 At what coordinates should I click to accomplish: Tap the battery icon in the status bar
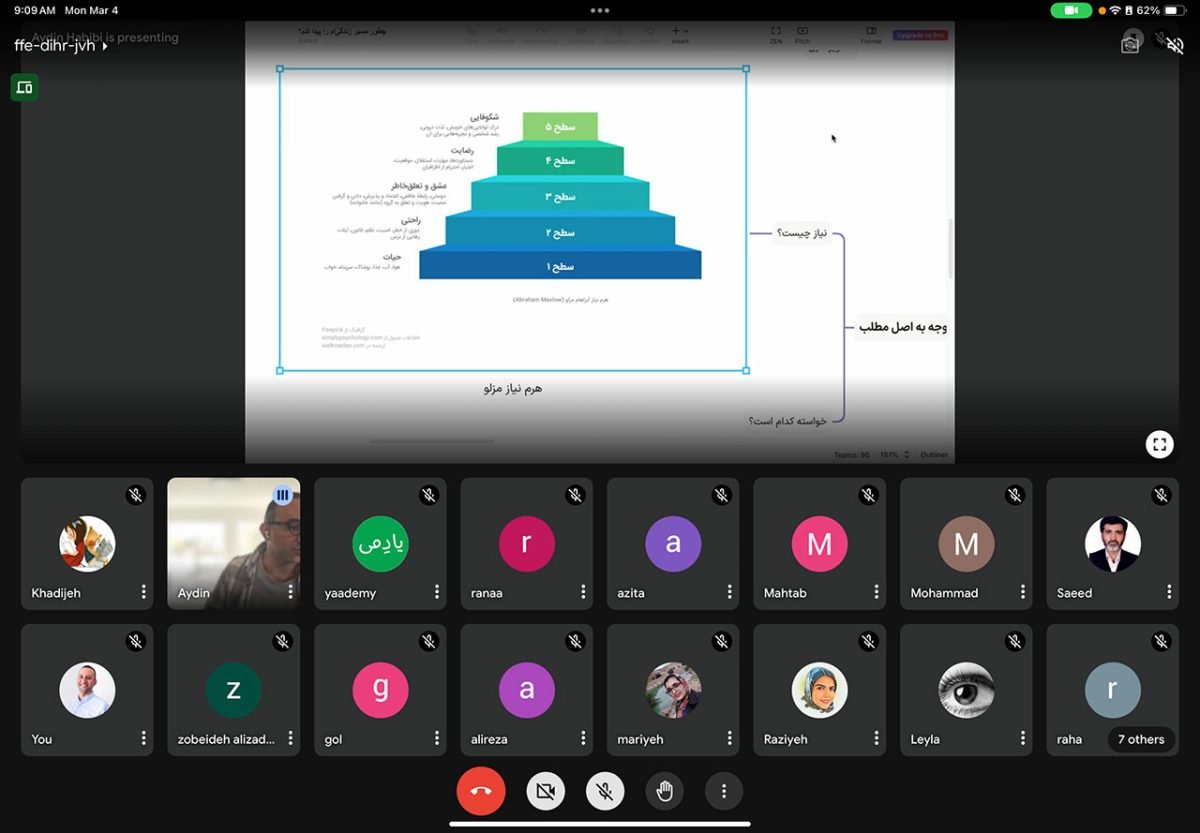[x=1174, y=10]
